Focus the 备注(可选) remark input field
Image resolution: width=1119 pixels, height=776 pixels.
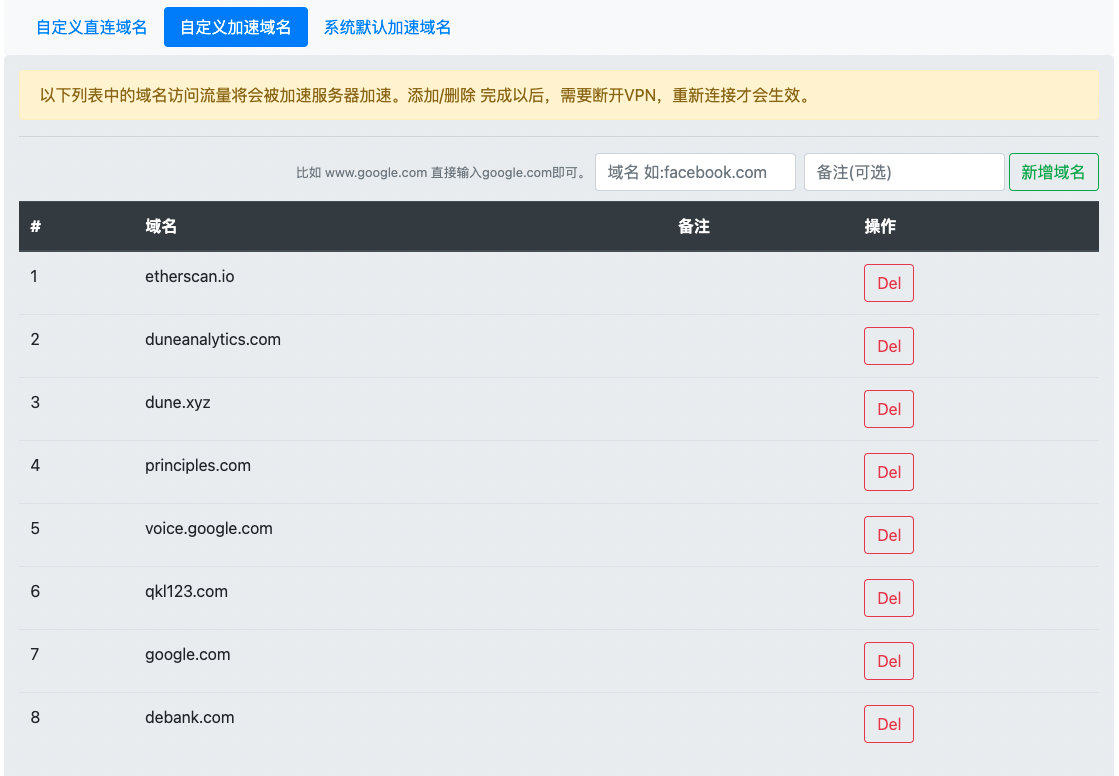(x=903, y=172)
